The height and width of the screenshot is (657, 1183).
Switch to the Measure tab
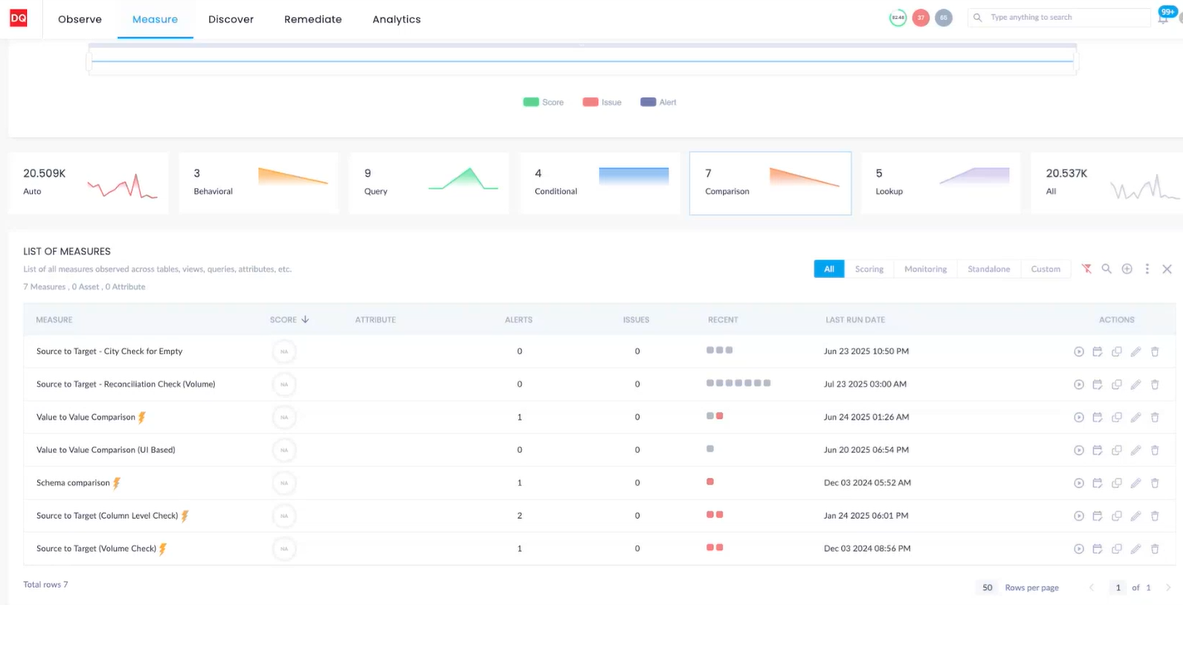(155, 20)
